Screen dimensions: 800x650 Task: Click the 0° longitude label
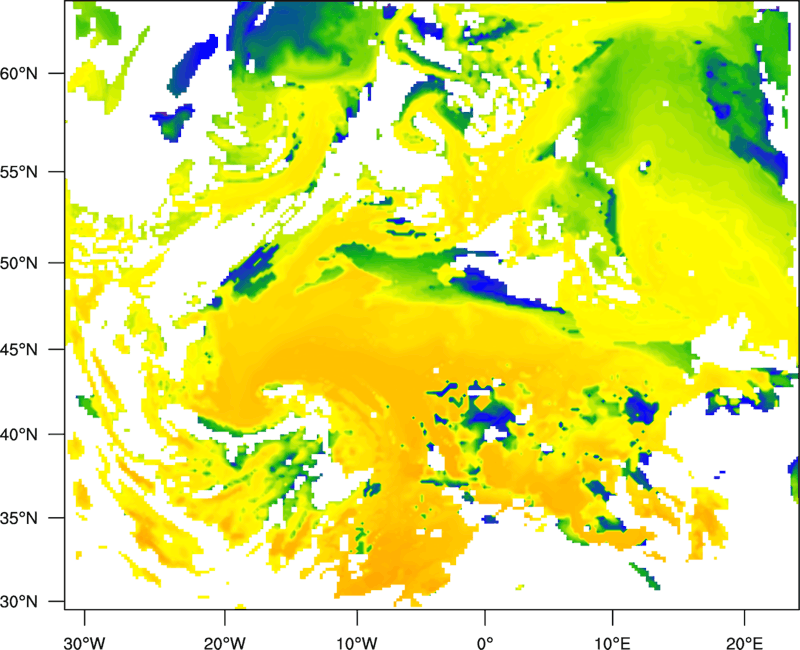(x=485, y=643)
